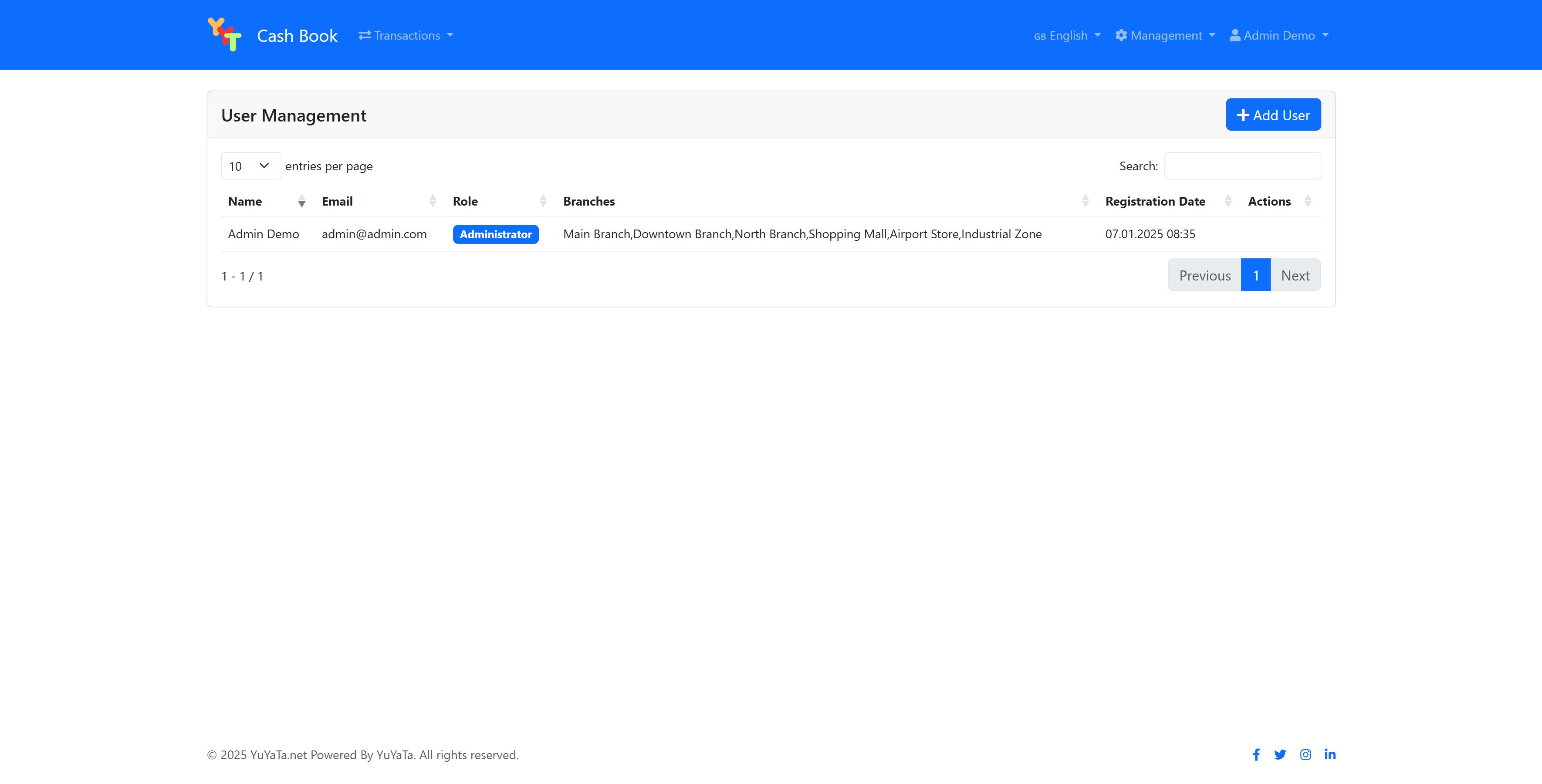Go to Next page

click(x=1295, y=275)
